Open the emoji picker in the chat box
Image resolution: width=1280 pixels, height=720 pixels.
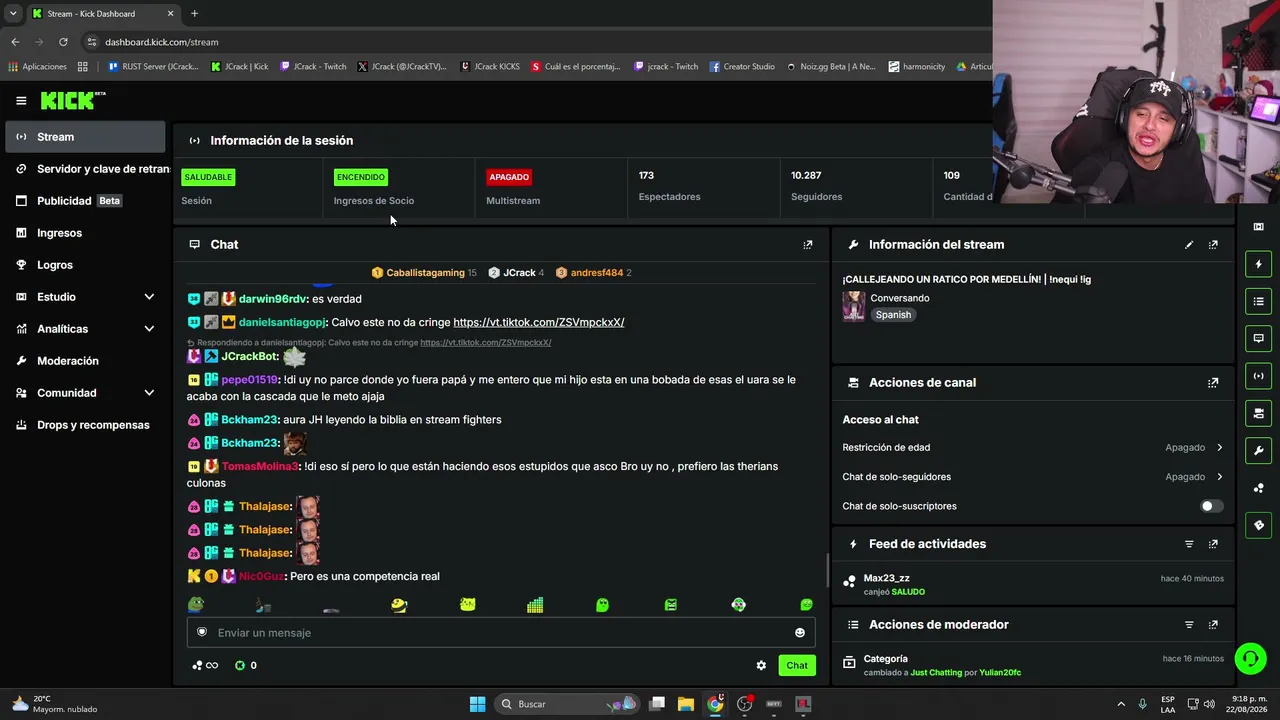[799, 632]
